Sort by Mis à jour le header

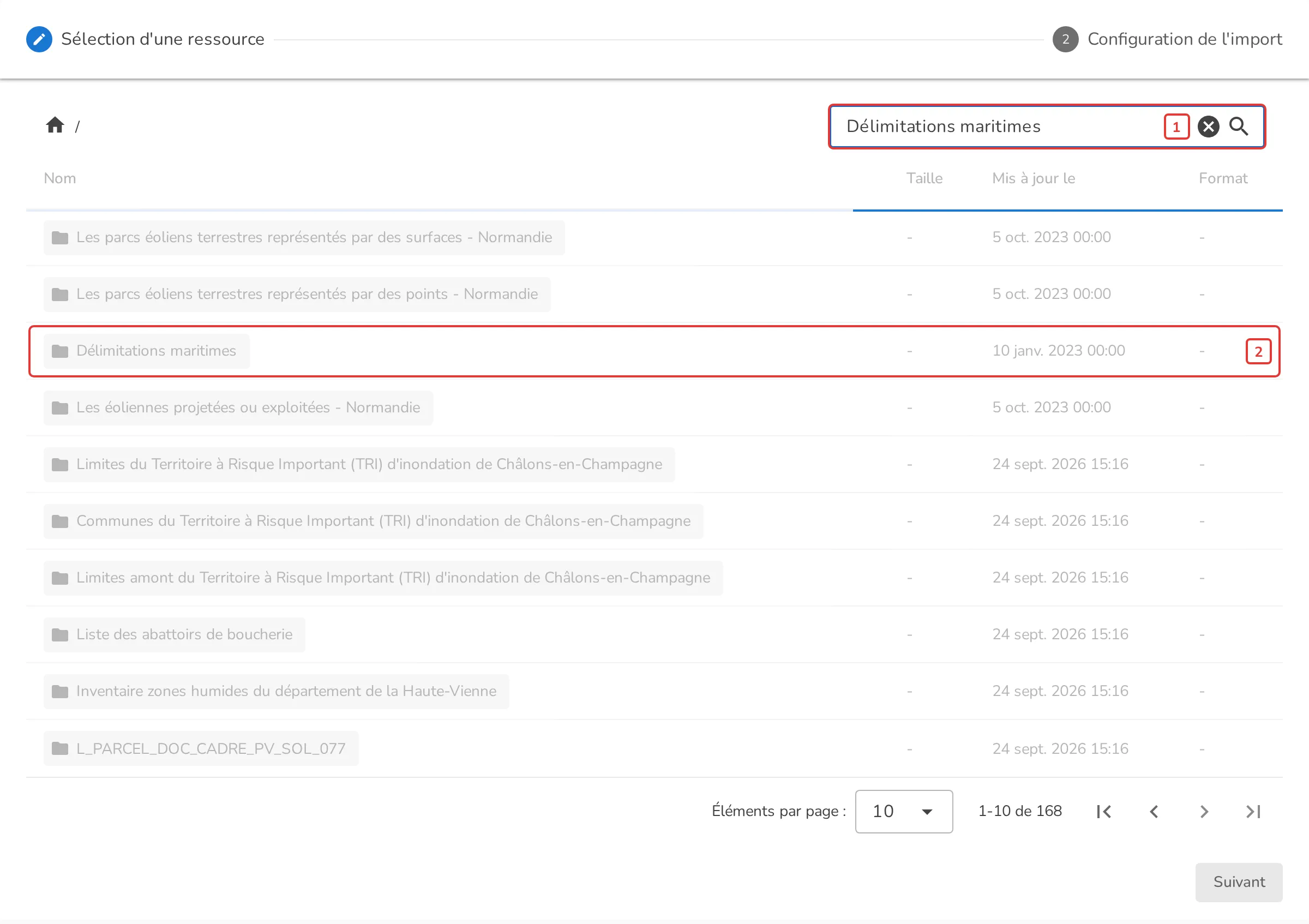coord(1034,178)
